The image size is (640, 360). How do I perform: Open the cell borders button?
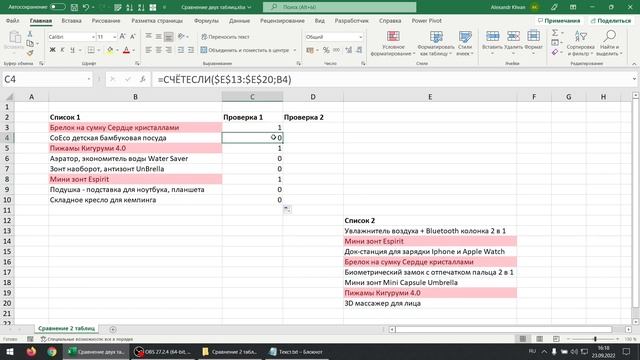[x=91, y=50]
